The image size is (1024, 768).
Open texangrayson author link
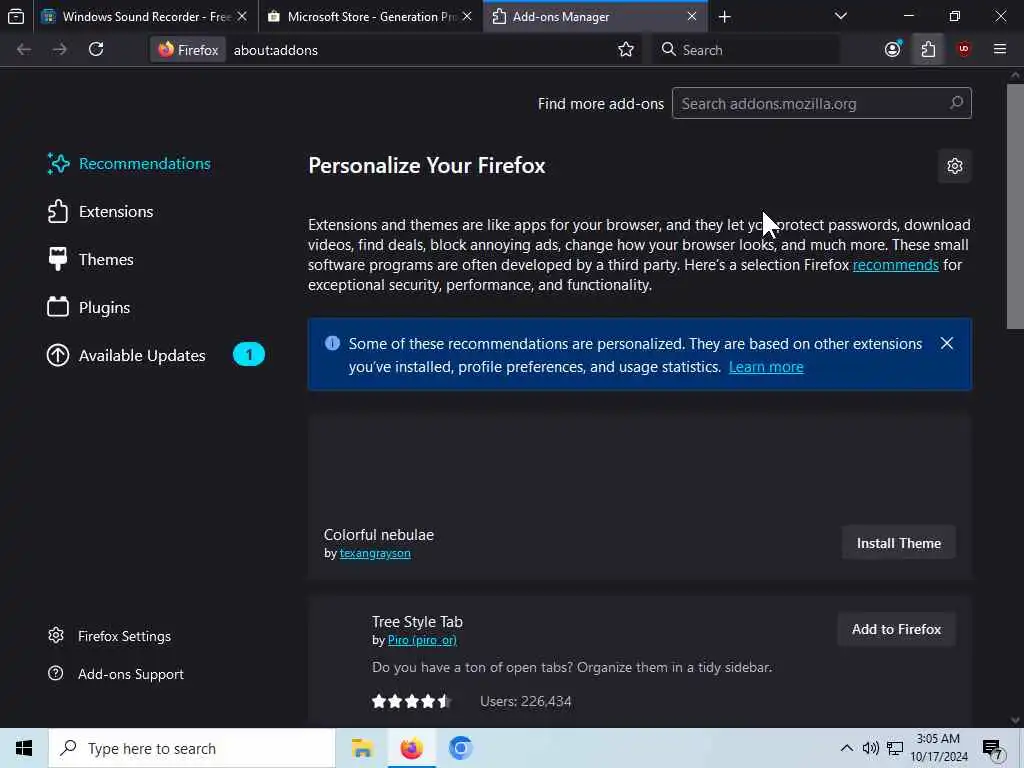tap(375, 553)
